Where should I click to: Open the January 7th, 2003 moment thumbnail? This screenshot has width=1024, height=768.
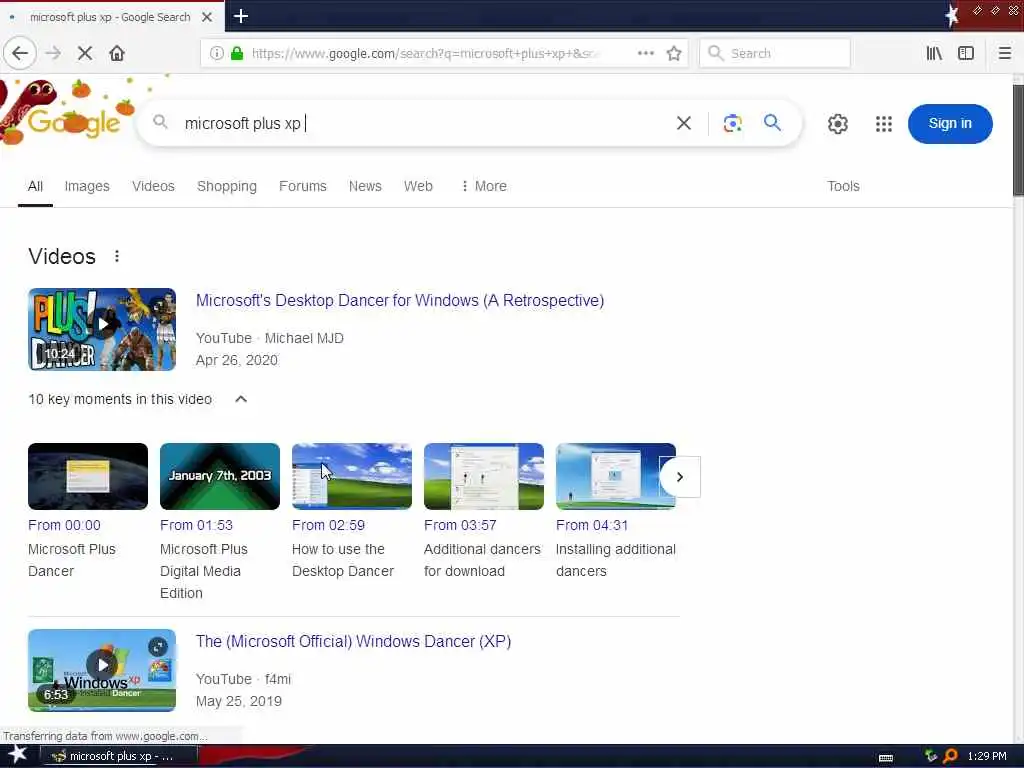(219, 476)
